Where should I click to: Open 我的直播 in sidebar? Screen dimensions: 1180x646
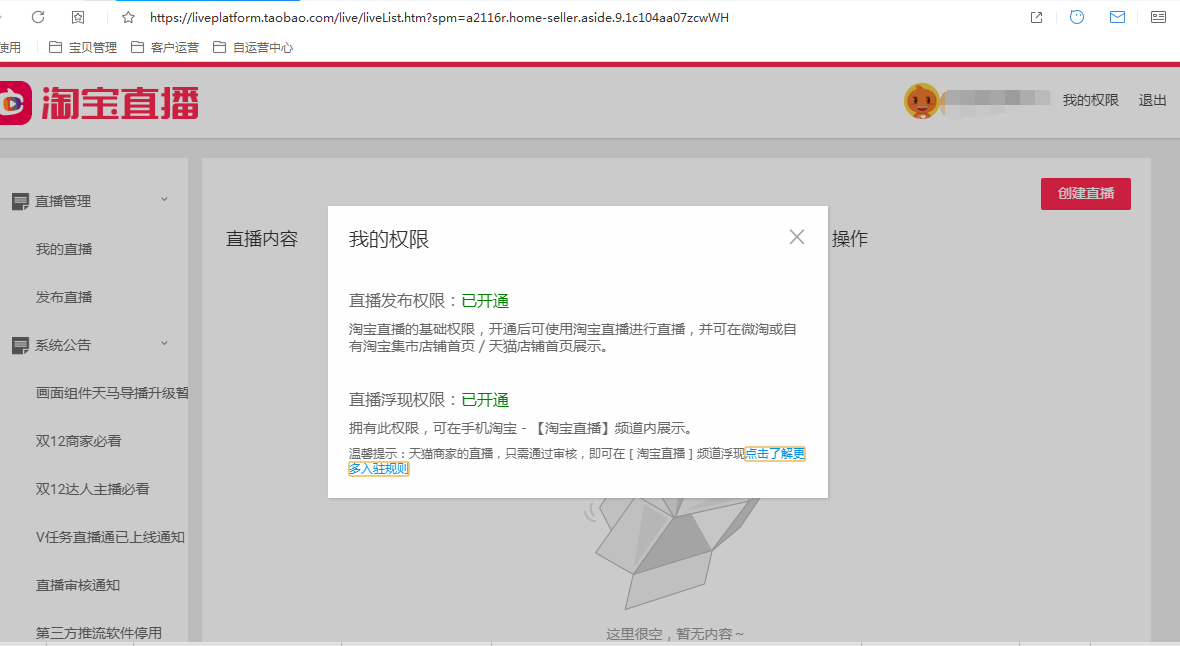pos(64,249)
